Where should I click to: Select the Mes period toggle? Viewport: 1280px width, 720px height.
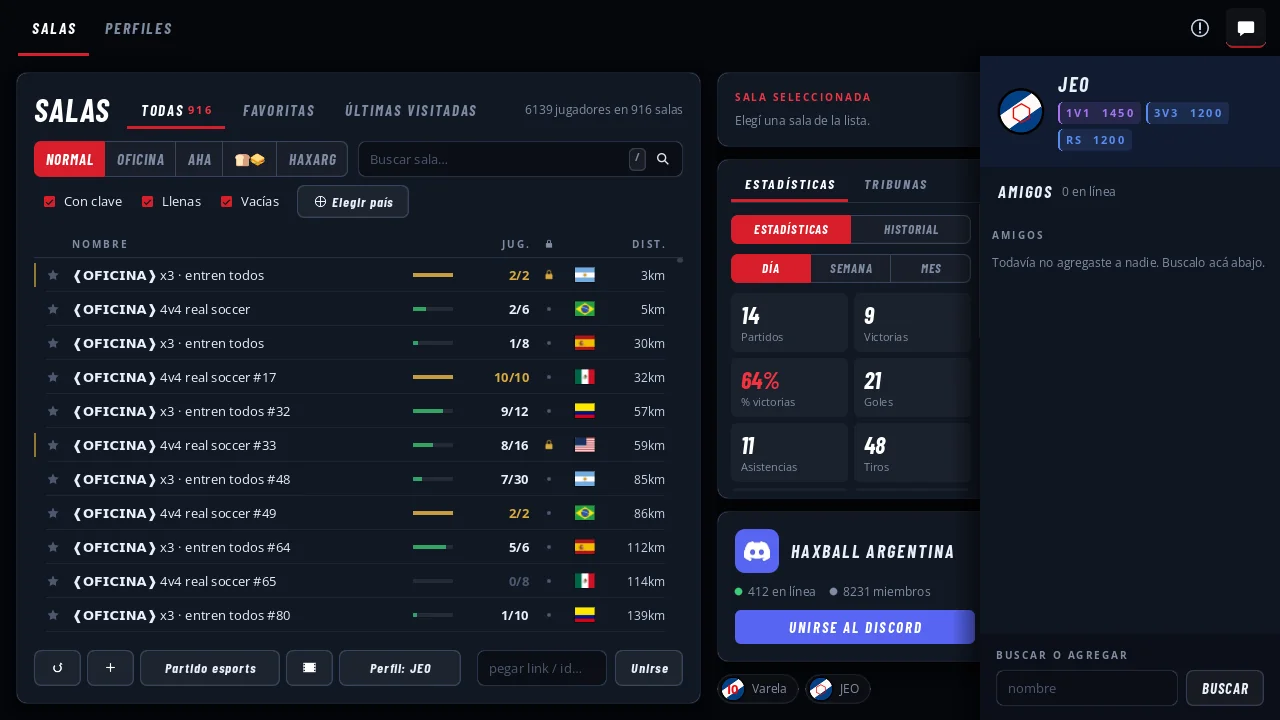tap(931, 269)
